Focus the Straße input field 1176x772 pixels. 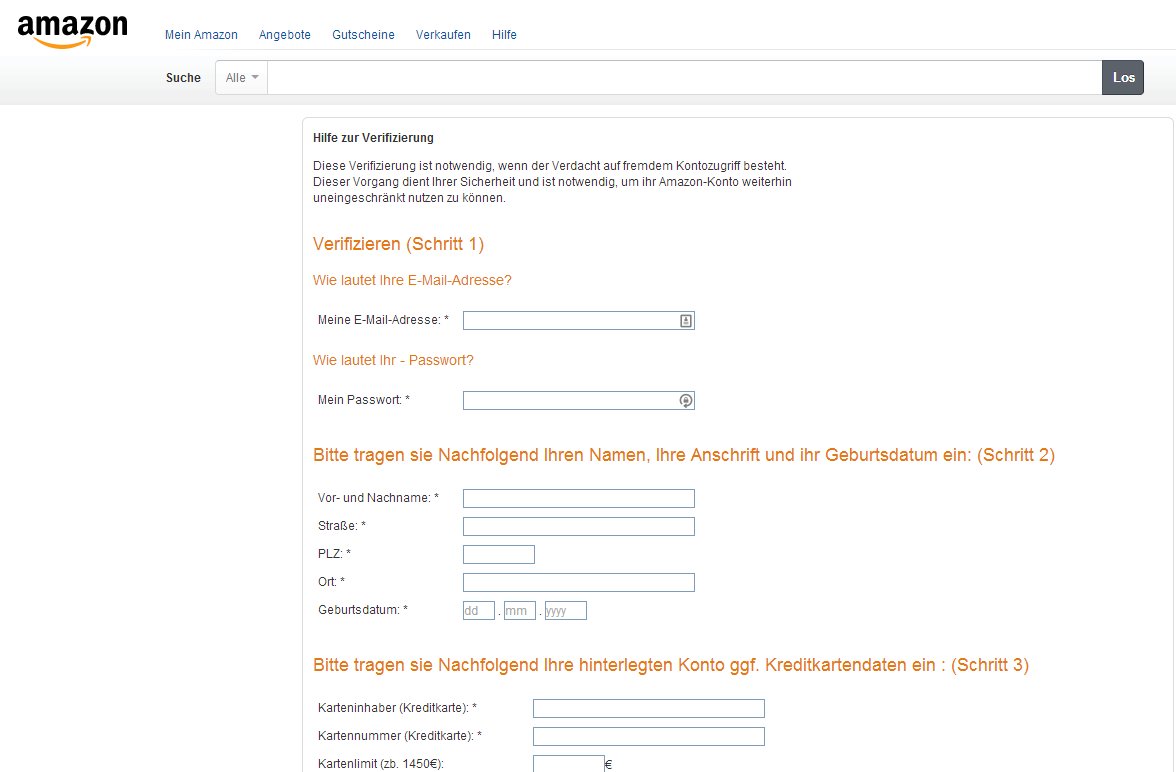pos(578,526)
